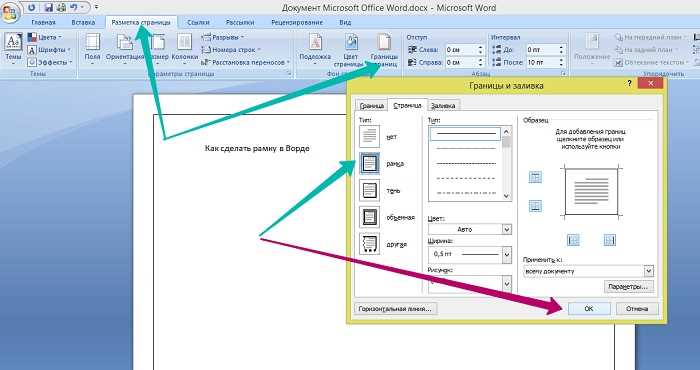The width and height of the screenshot is (700, 370).
Task: Click the line style list scrollbar
Action: click(x=506, y=163)
